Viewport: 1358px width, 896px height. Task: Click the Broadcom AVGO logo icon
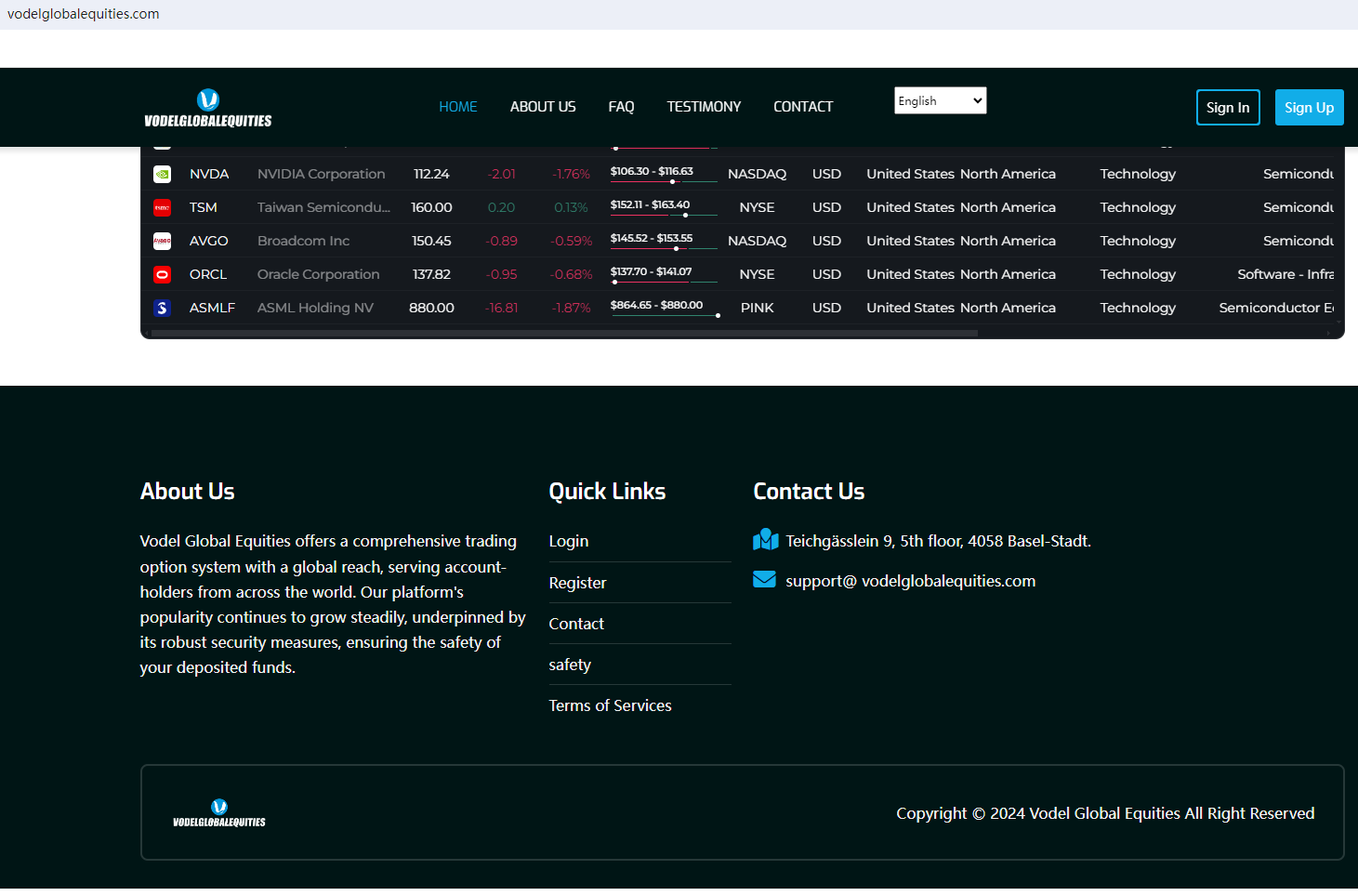click(162, 241)
